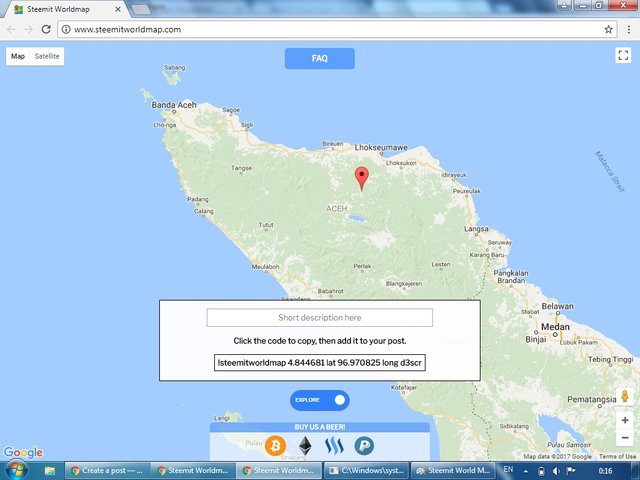Click the Langsa map label
The width and height of the screenshot is (640, 480).
click(x=476, y=229)
